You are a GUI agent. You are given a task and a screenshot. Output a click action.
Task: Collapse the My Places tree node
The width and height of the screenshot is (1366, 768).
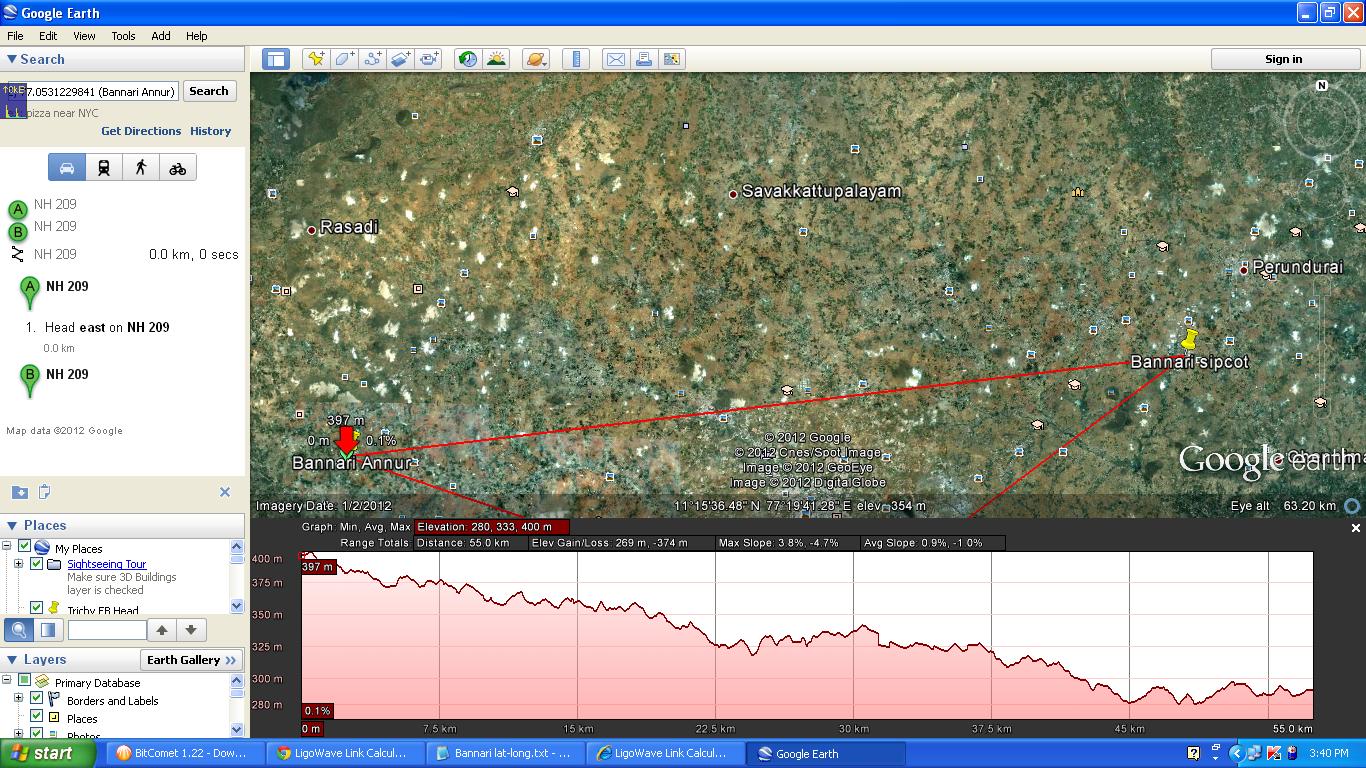tap(6, 547)
